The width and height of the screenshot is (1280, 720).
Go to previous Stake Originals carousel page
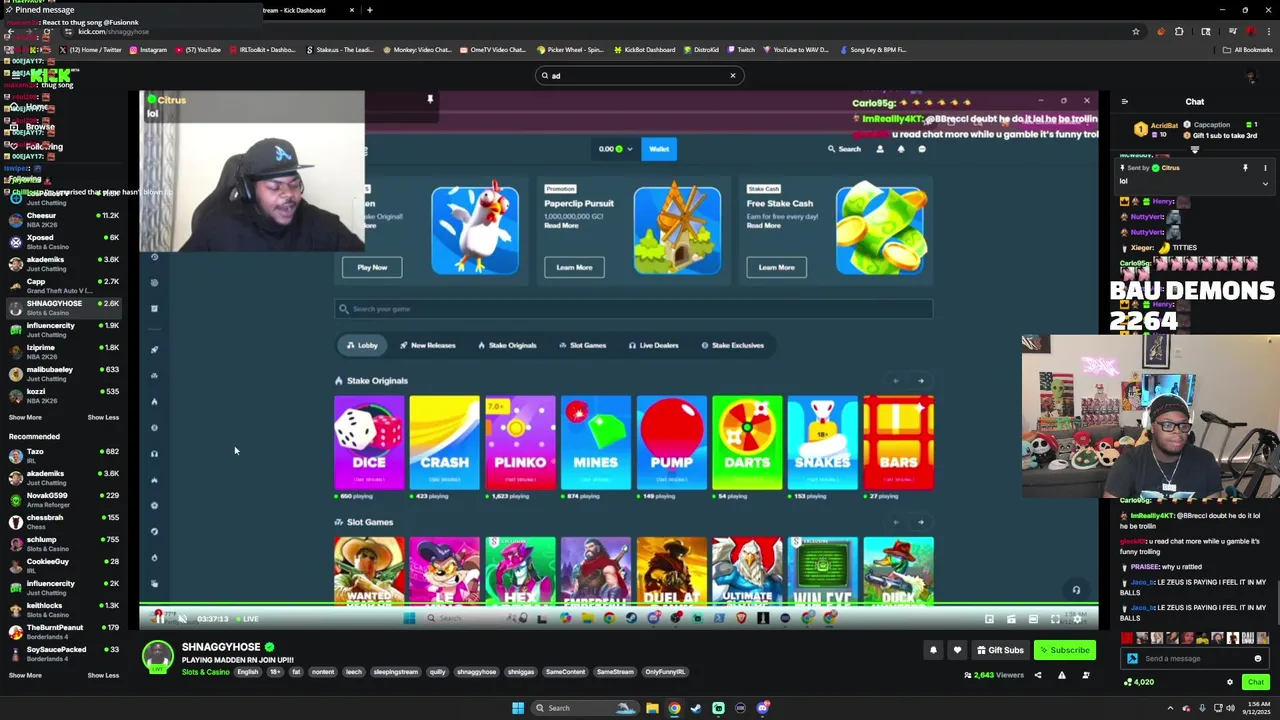[x=896, y=381]
